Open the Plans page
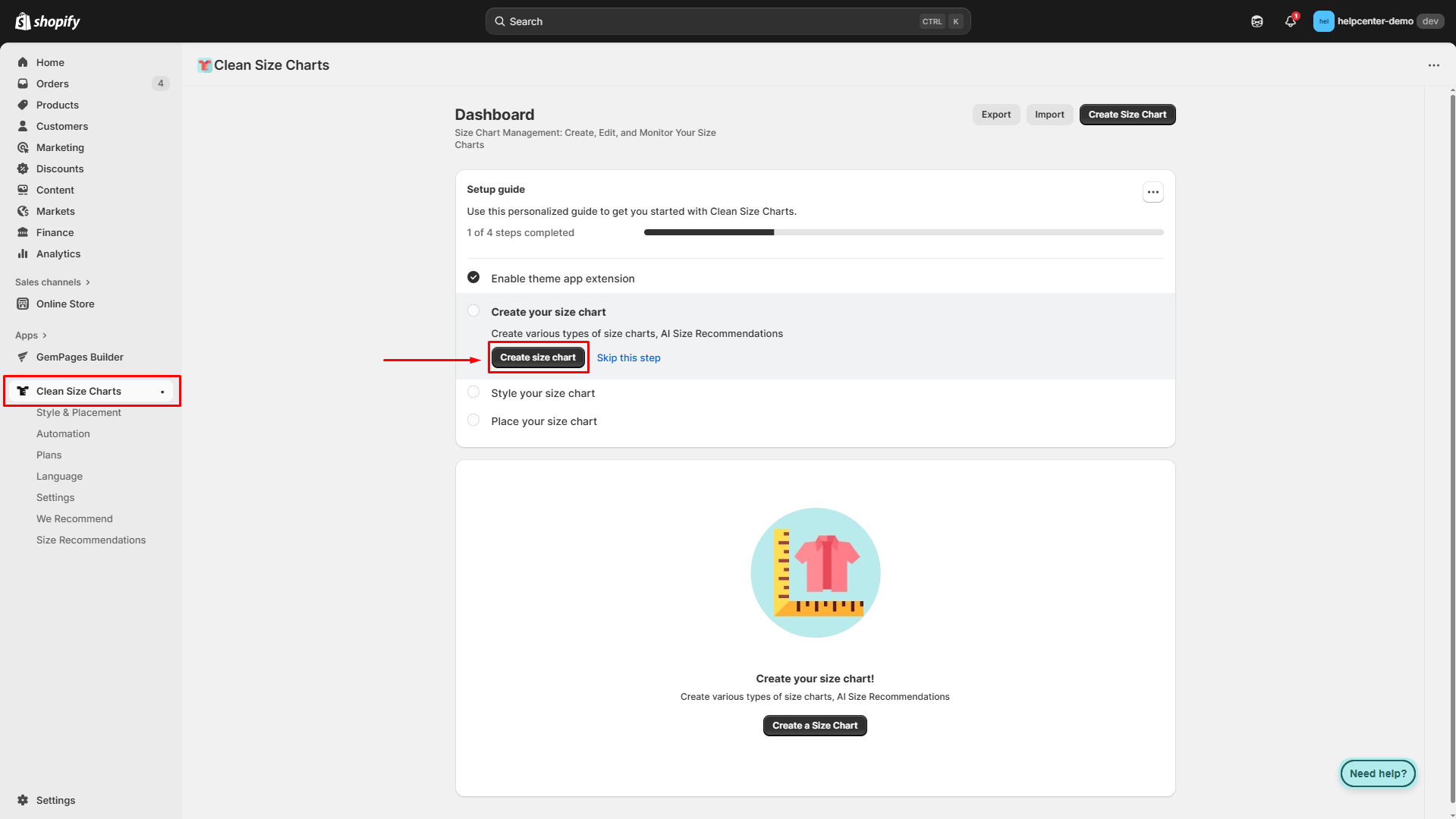 click(x=49, y=455)
